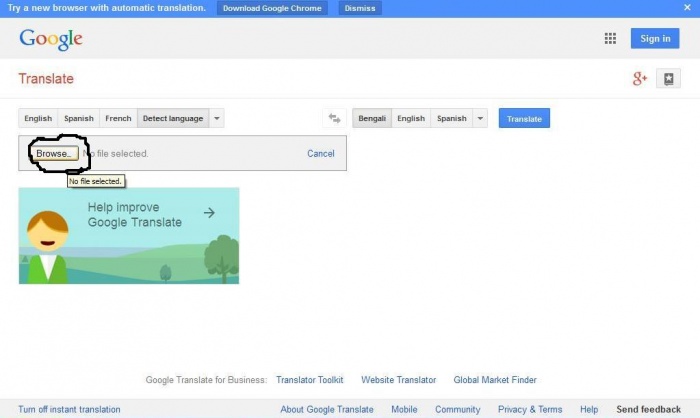Expand source language dropdown arrow
The height and width of the screenshot is (418, 700).
(217, 118)
